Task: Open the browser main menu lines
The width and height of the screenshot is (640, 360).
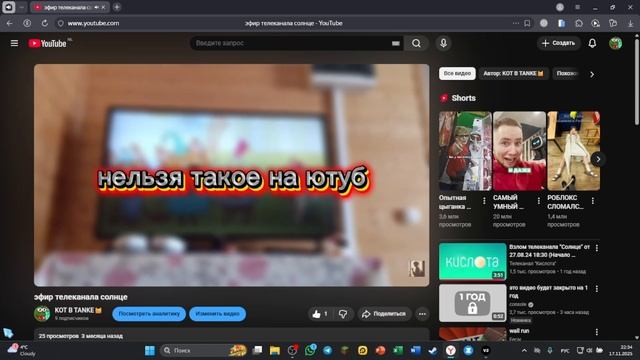Action: click(577, 7)
